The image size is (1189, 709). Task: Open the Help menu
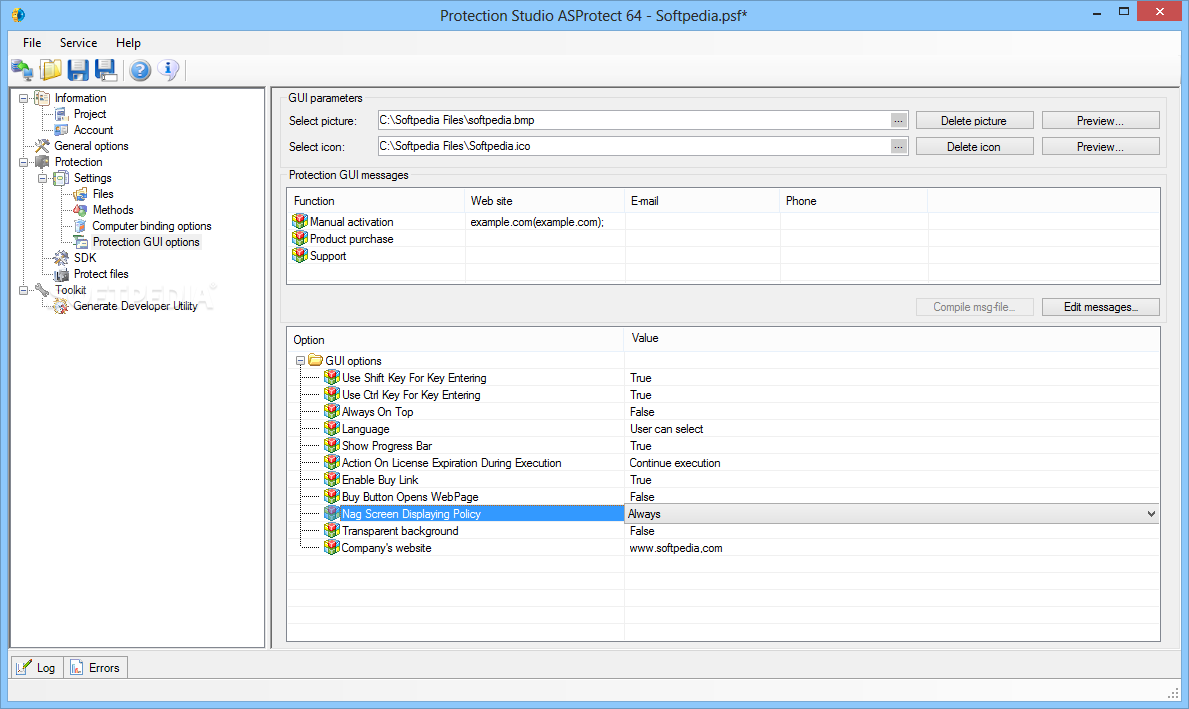click(x=128, y=42)
